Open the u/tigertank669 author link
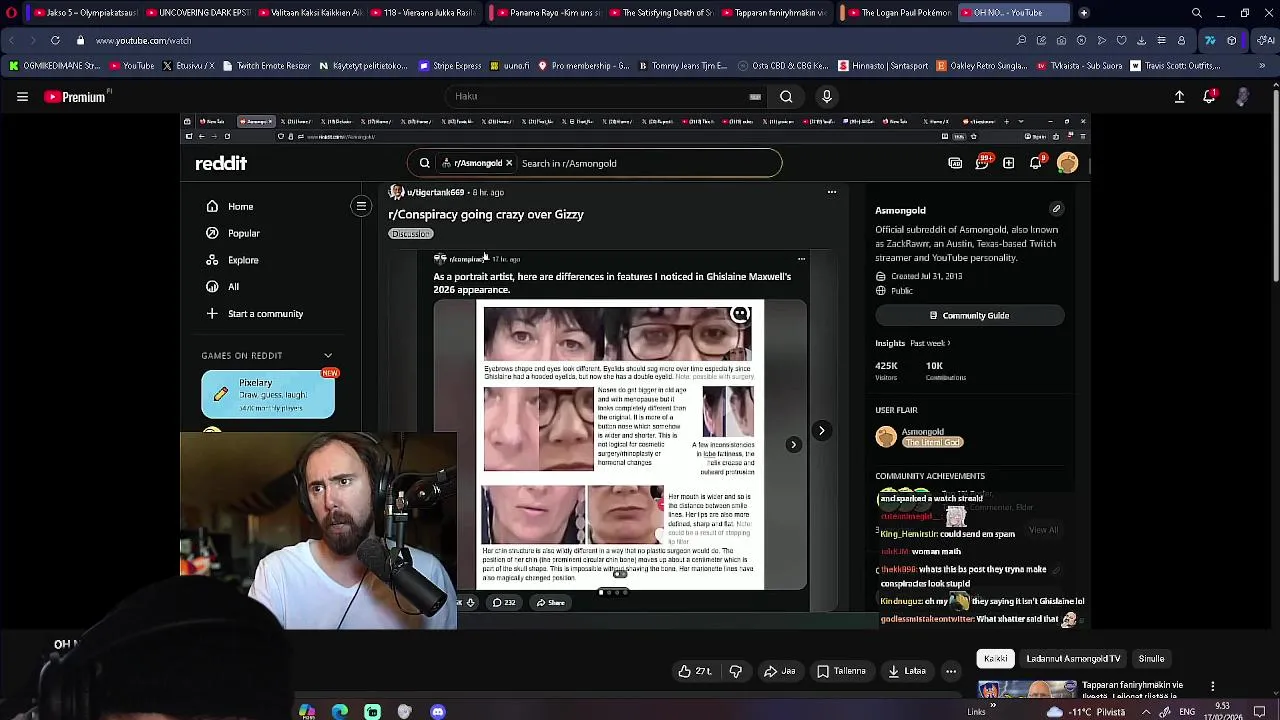Screen dimensions: 1280x720 435,192
